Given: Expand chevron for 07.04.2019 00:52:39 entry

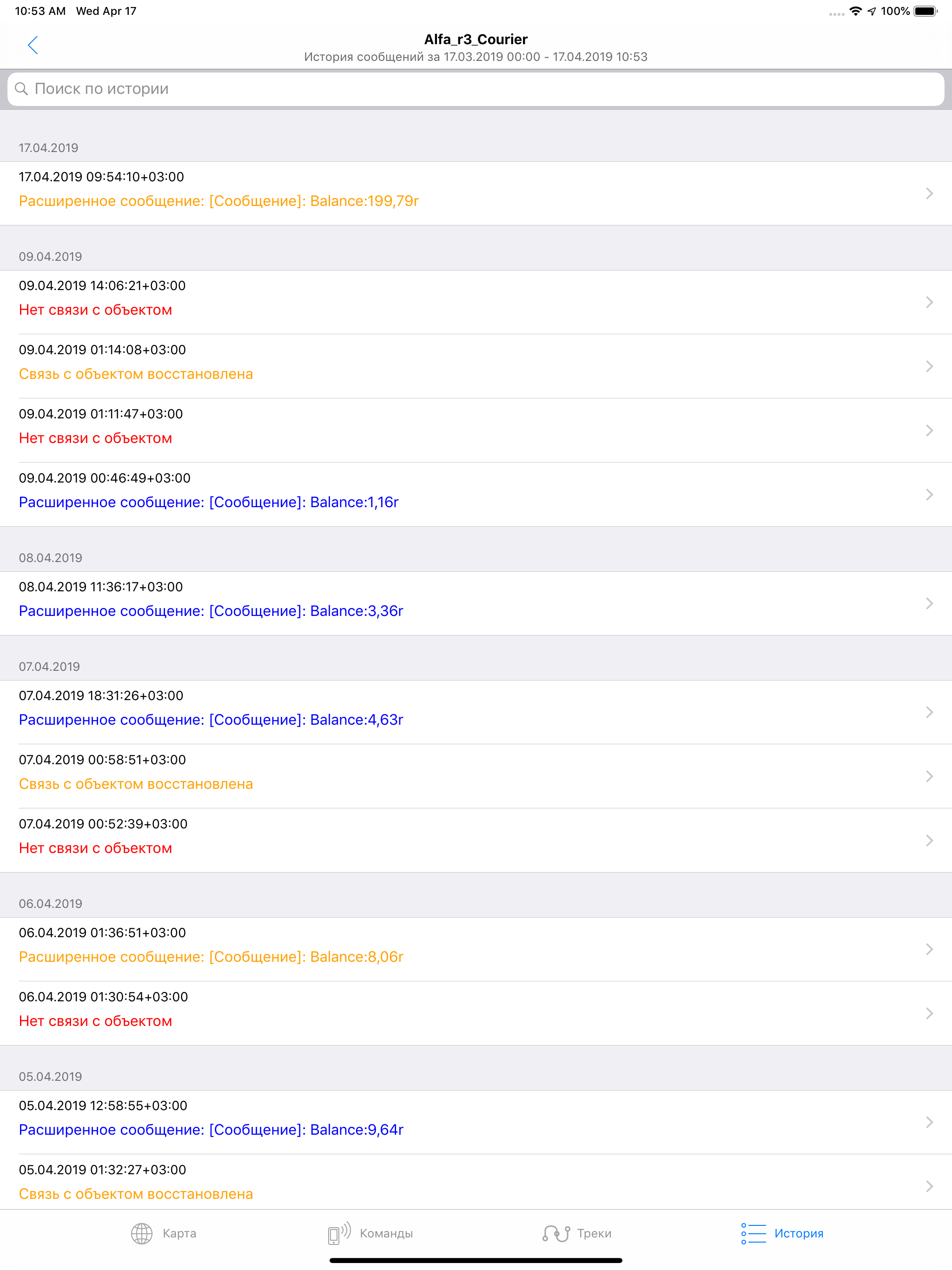Looking at the screenshot, I should click(x=930, y=840).
